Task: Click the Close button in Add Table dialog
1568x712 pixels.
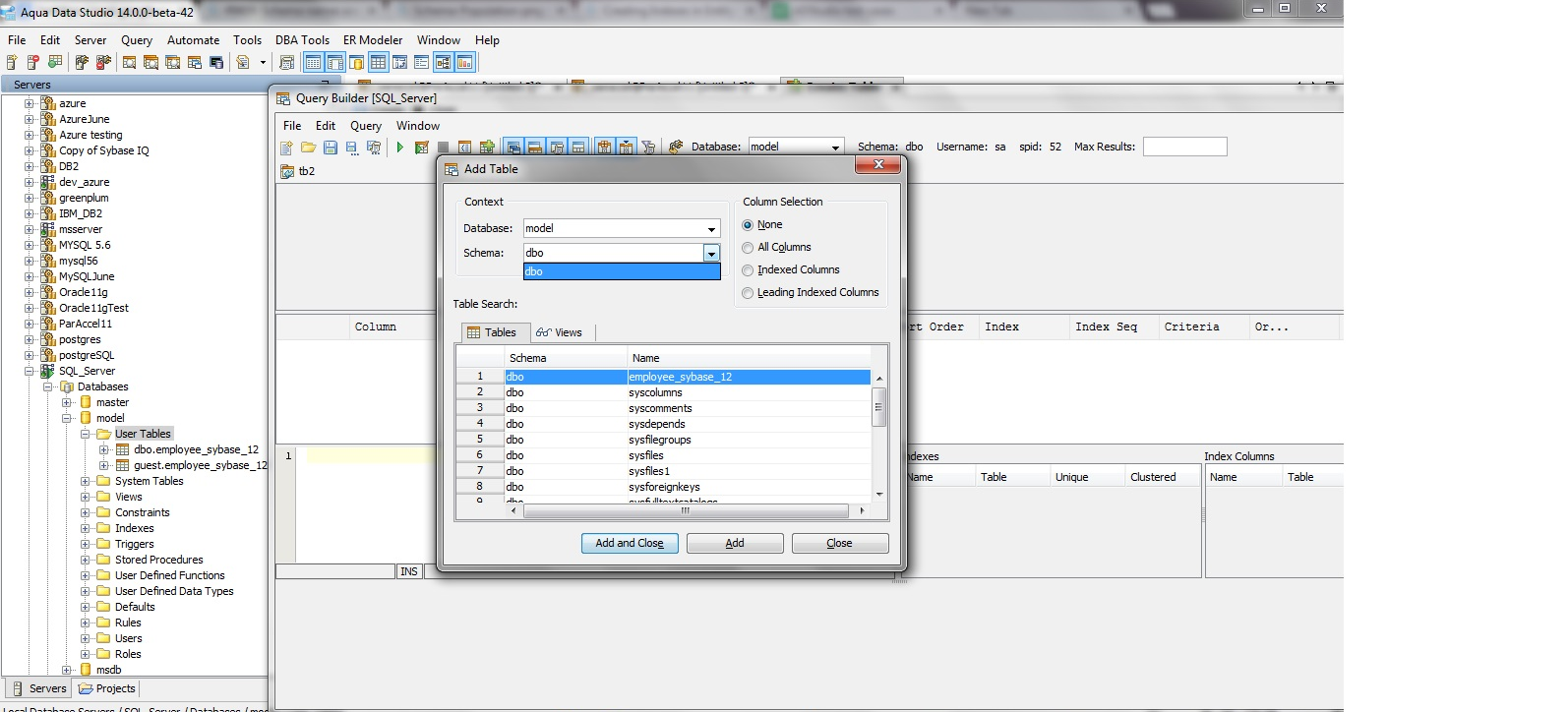Action: click(840, 543)
